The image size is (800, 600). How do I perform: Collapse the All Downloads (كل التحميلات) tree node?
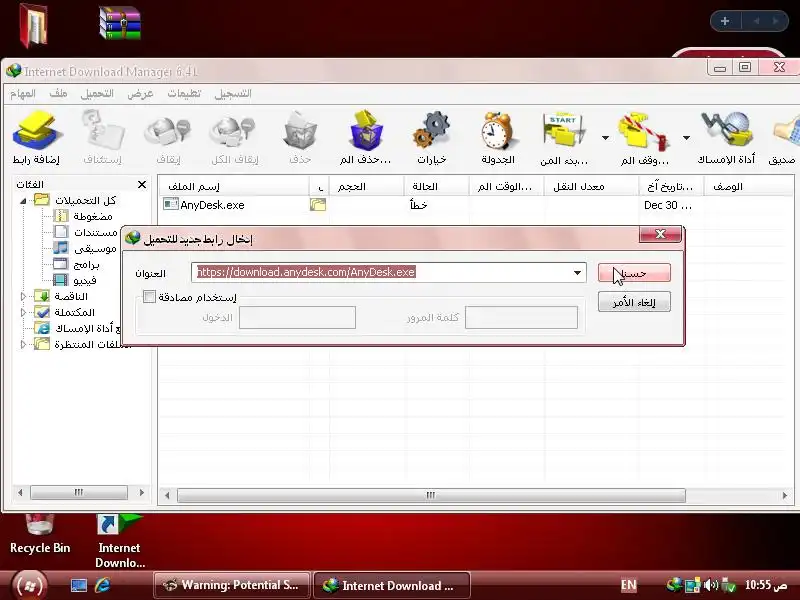click(23, 201)
